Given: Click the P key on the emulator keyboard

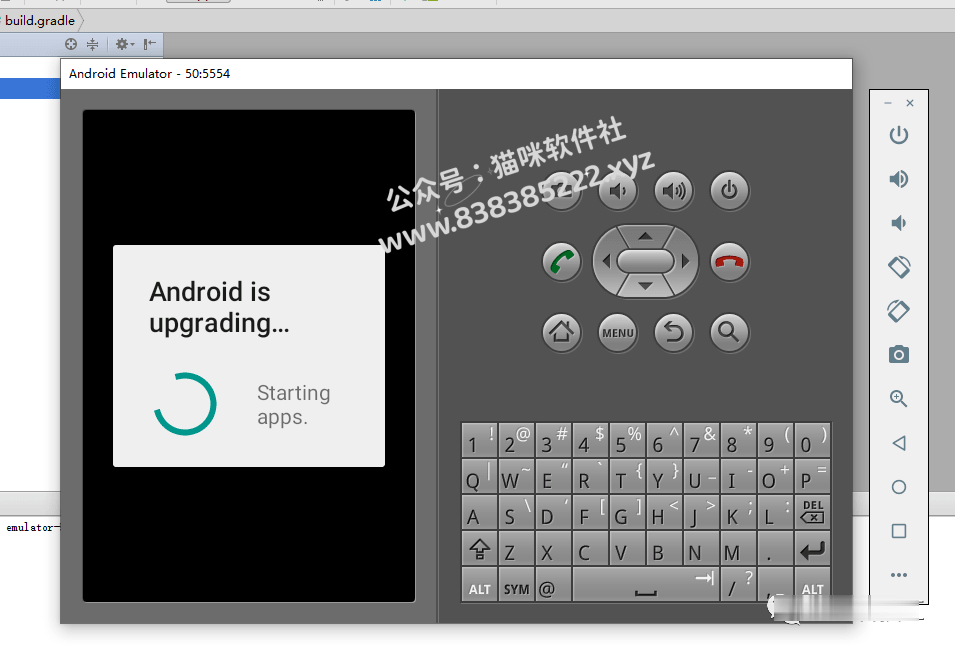Looking at the screenshot, I should pos(812,477).
